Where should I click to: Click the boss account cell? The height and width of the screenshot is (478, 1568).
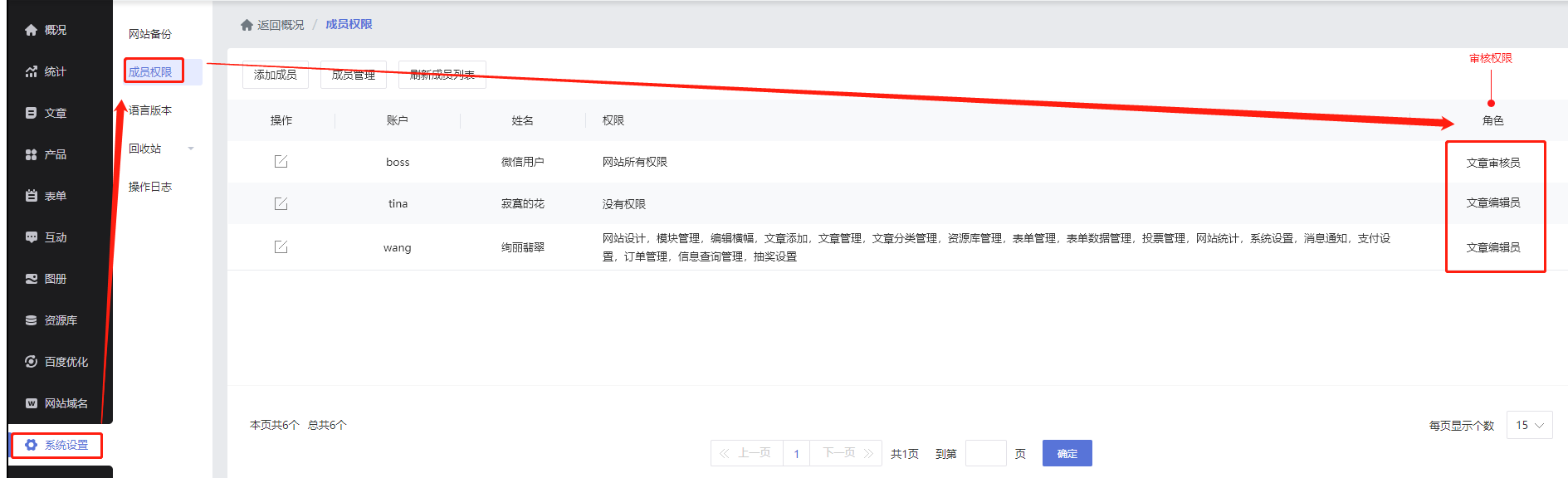[x=398, y=162]
